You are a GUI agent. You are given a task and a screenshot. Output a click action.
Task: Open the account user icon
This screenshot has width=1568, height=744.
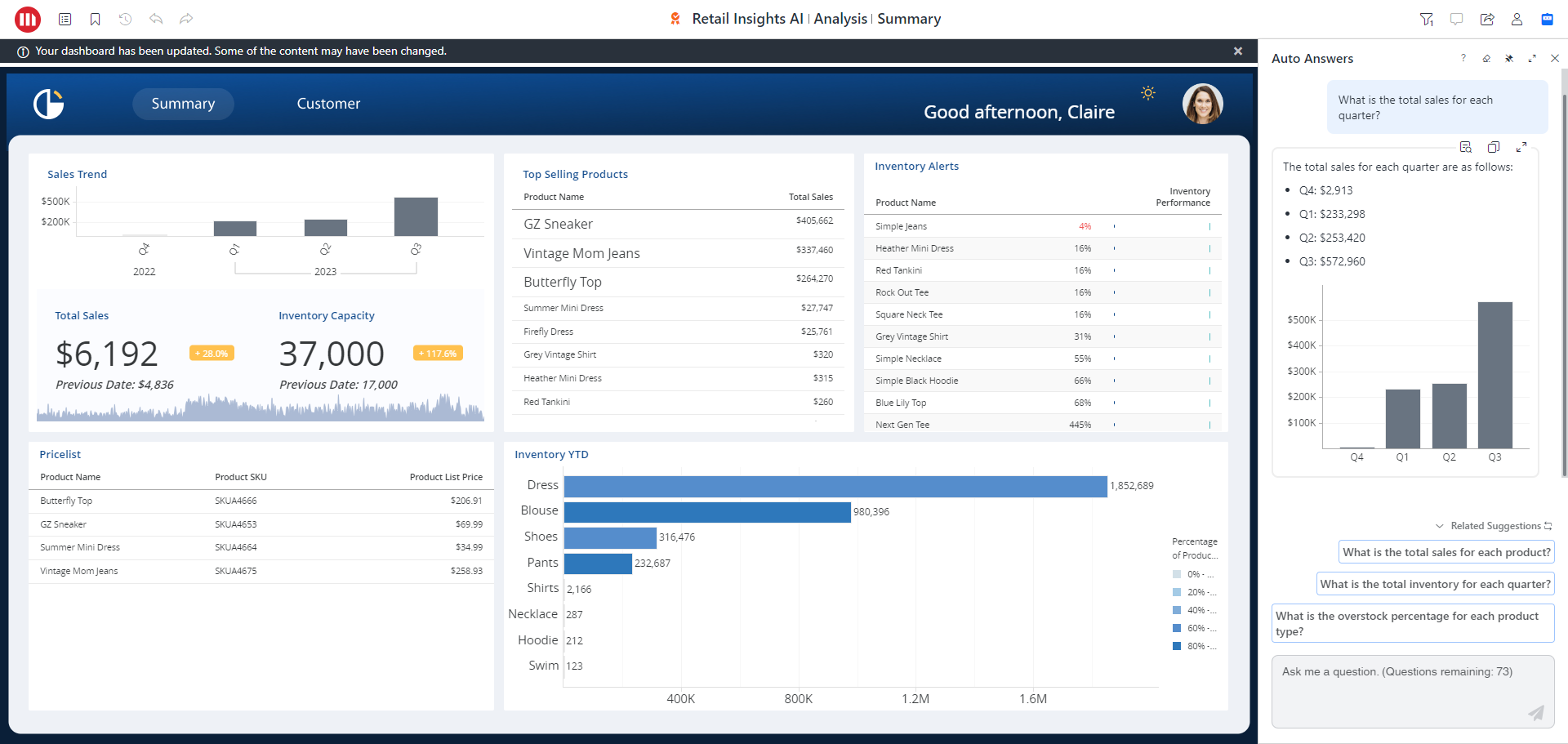pyautogui.click(x=1517, y=19)
